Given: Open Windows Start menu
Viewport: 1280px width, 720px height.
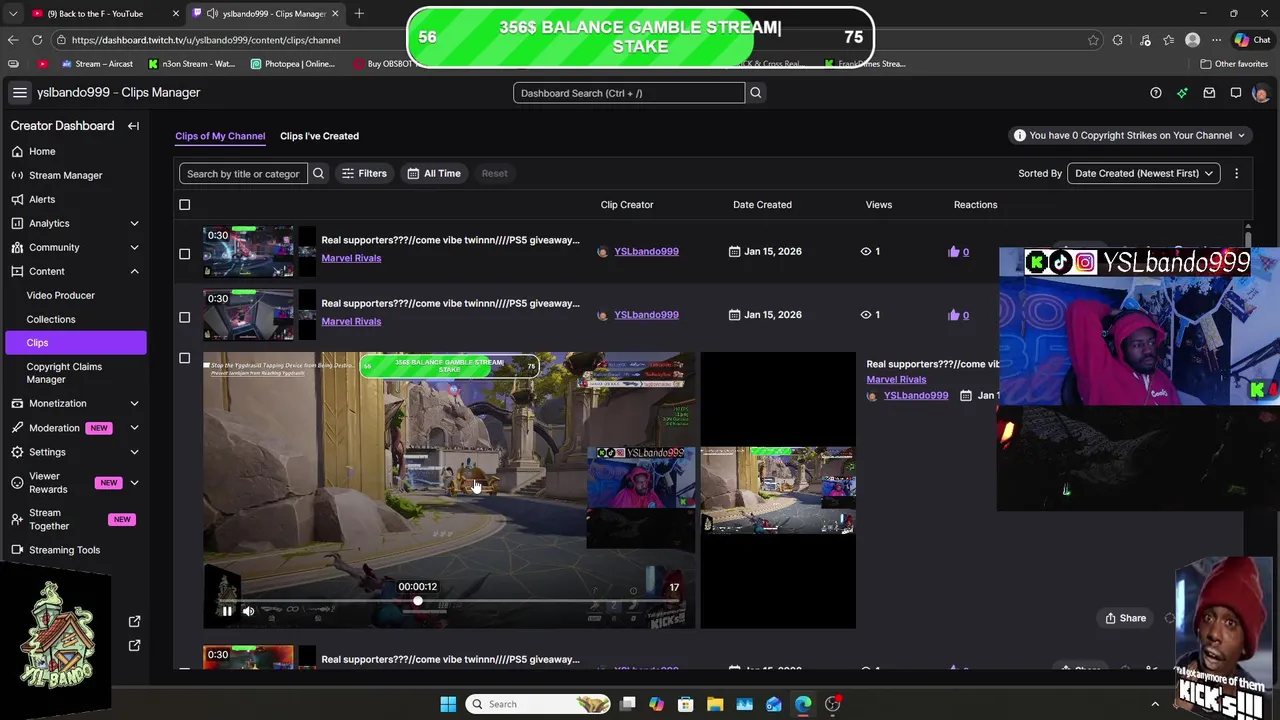Looking at the screenshot, I should (448, 704).
